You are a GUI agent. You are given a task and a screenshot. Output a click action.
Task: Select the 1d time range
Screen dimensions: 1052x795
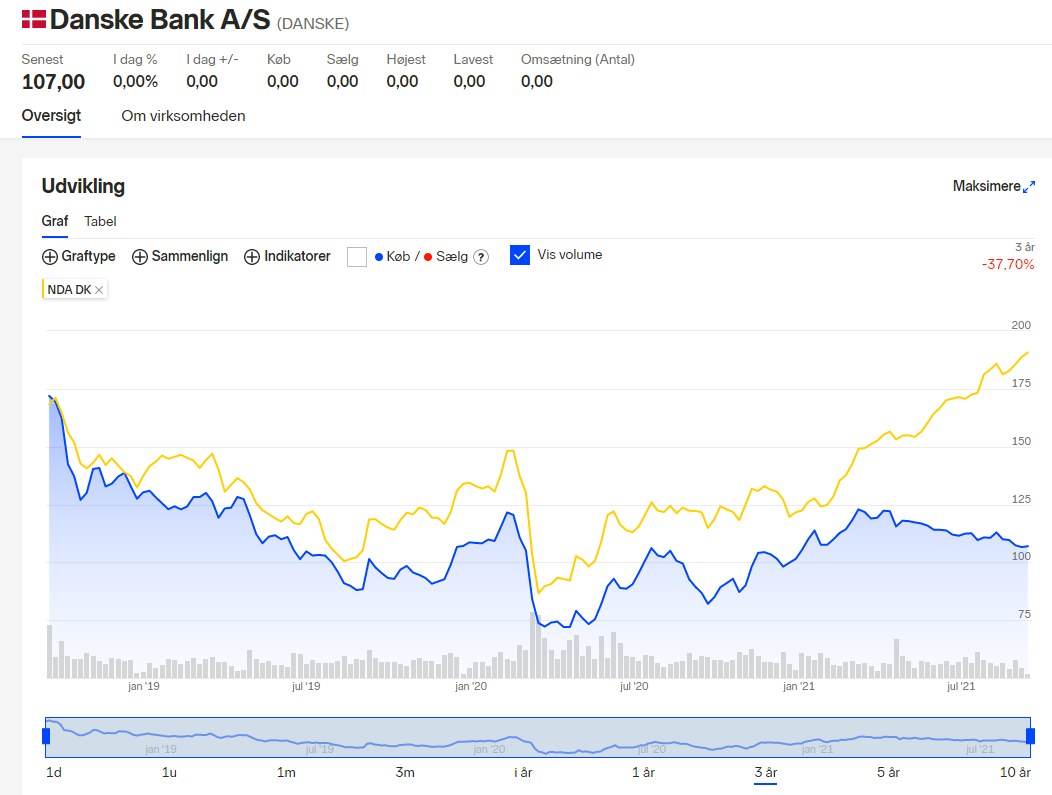coord(54,772)
